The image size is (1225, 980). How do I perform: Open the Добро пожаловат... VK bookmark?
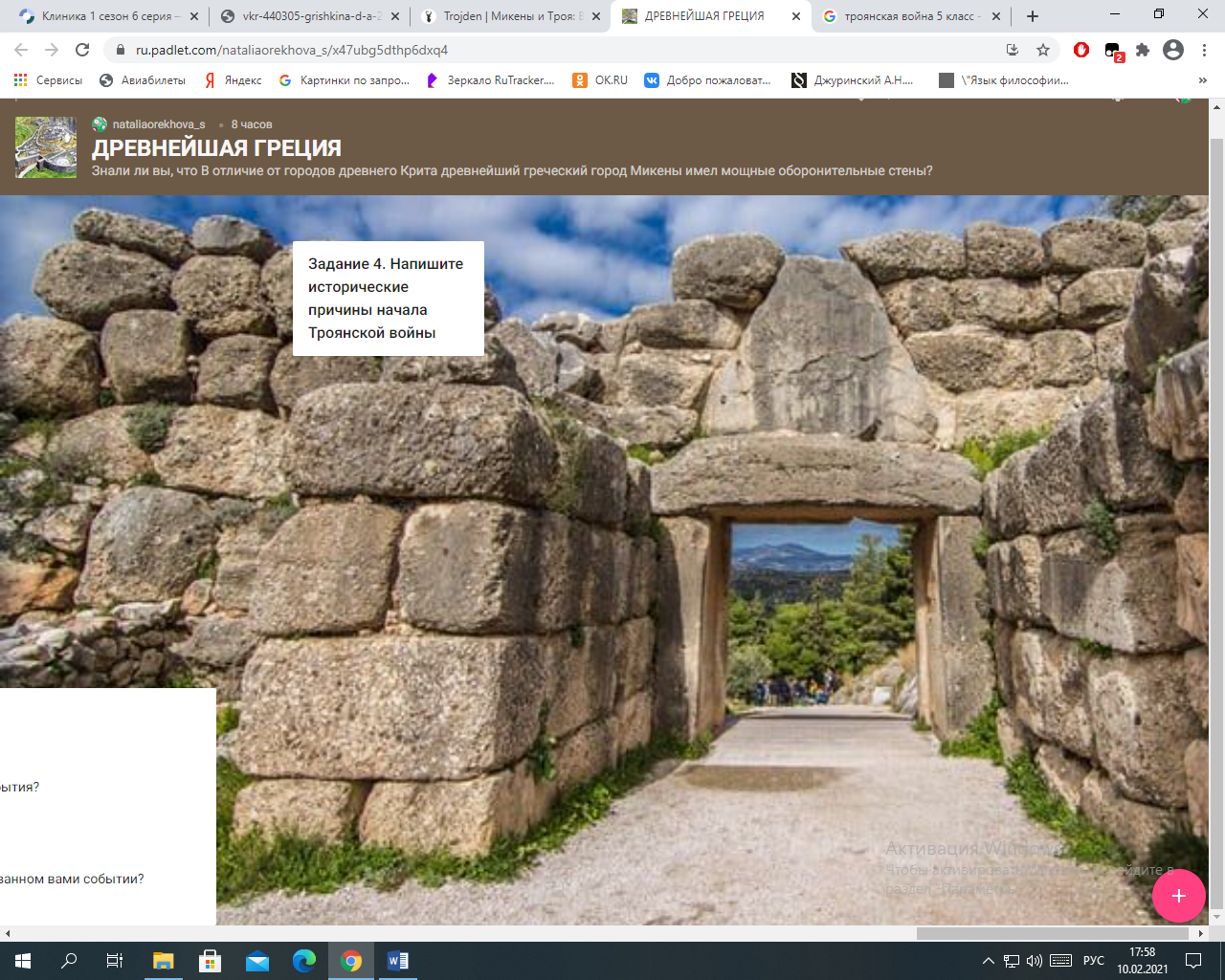click(707, 80)
